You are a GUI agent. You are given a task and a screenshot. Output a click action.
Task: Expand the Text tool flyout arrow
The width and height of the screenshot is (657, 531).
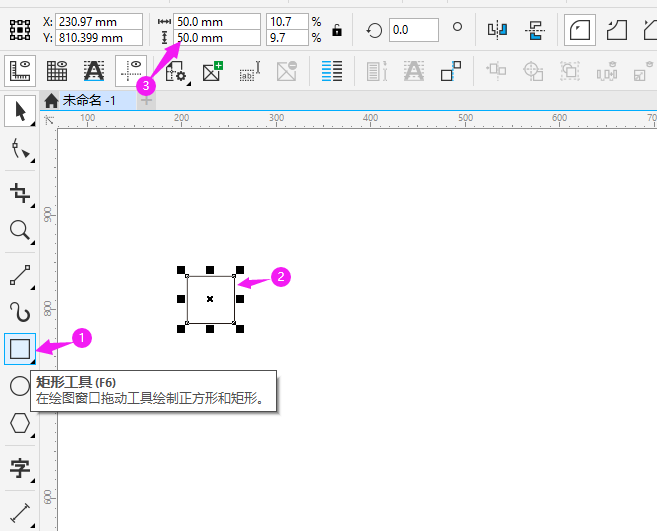33,480
